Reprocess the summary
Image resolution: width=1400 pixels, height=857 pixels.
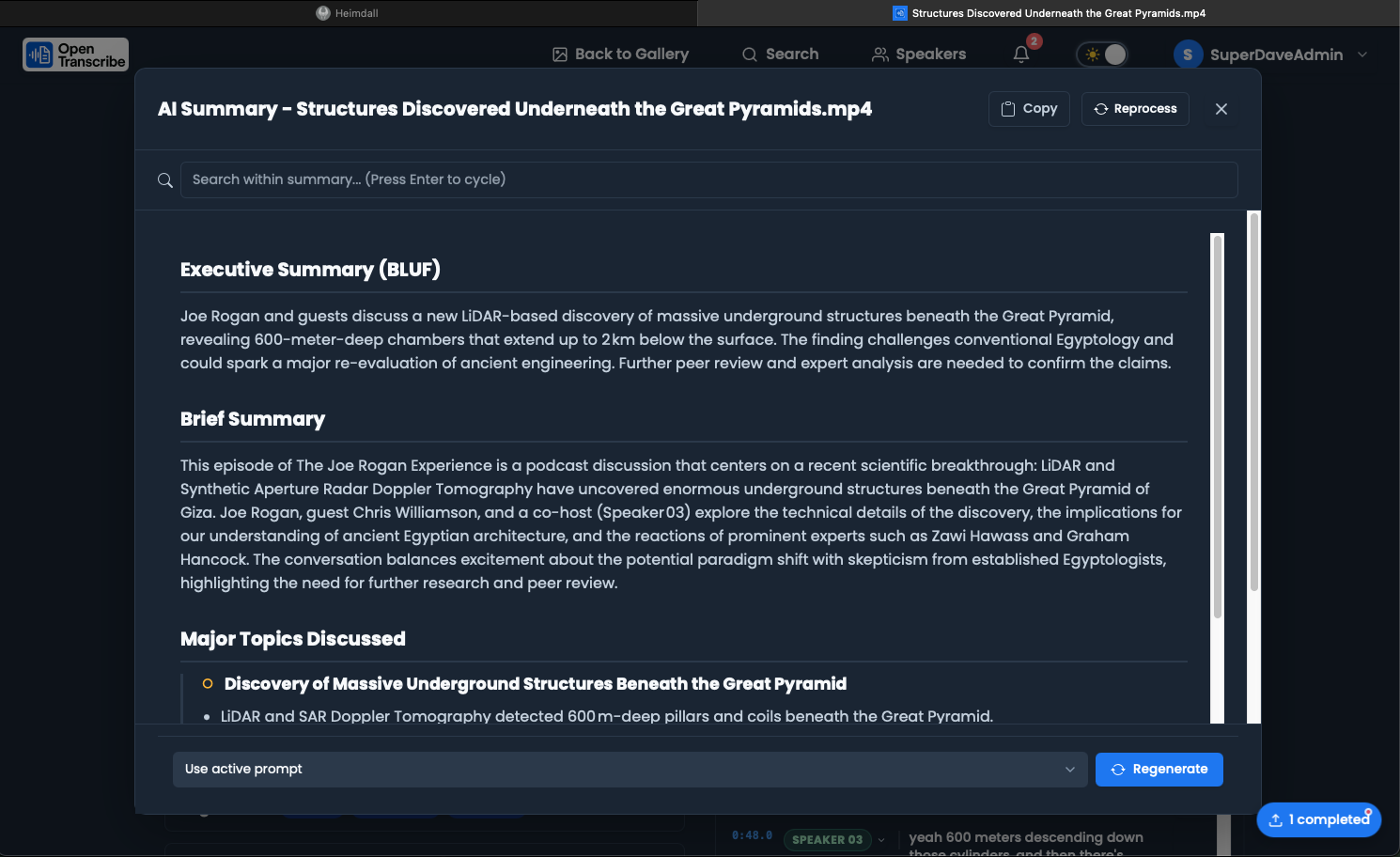coord(1135,109)
